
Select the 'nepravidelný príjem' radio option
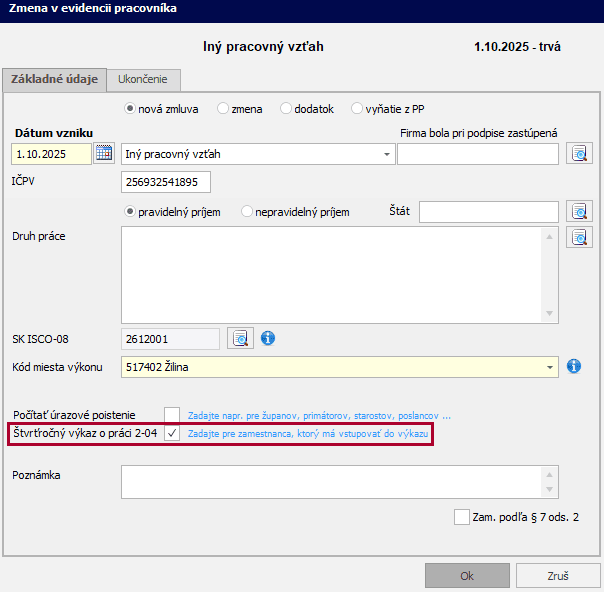pos(248,212)
